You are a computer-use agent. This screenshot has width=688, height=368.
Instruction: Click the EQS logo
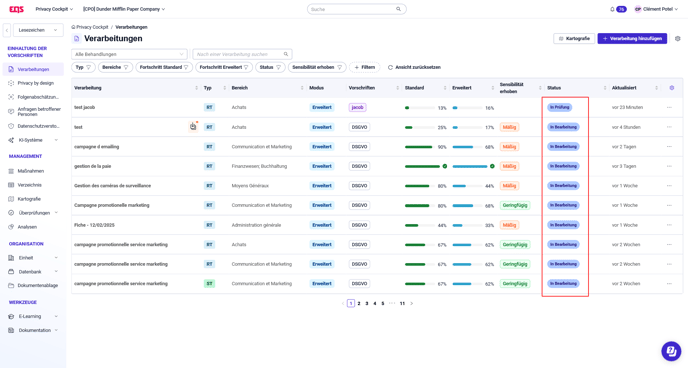pos(17,9)
